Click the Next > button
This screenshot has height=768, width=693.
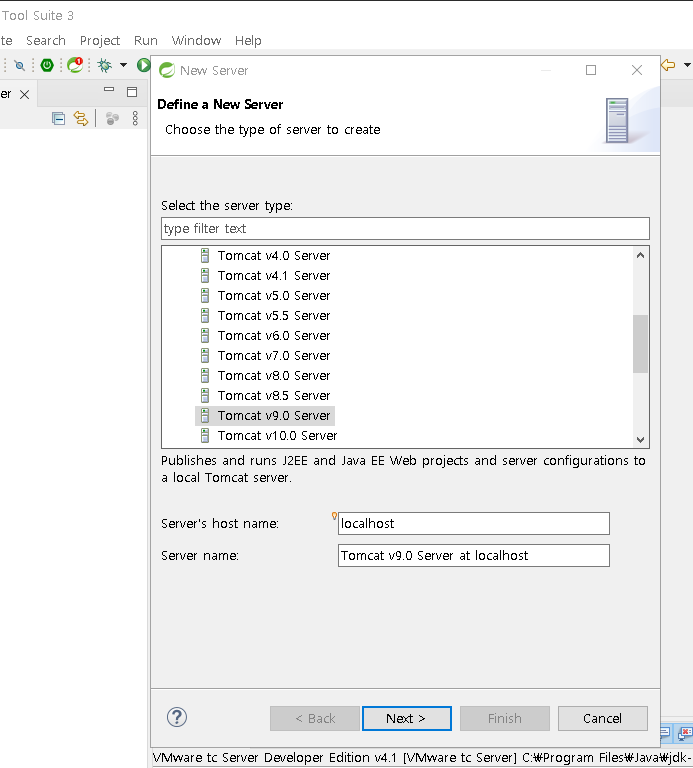(407, 719)
